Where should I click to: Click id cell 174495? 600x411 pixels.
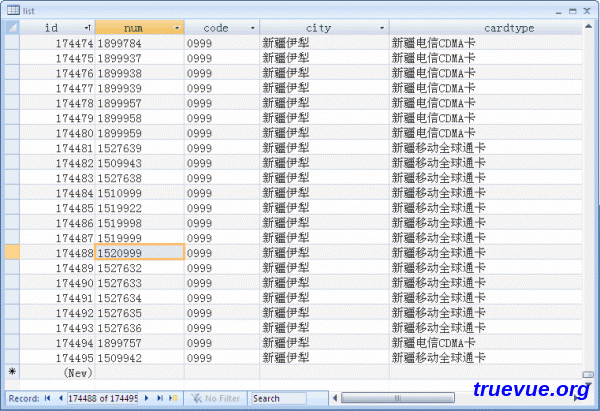pos(57,357)
